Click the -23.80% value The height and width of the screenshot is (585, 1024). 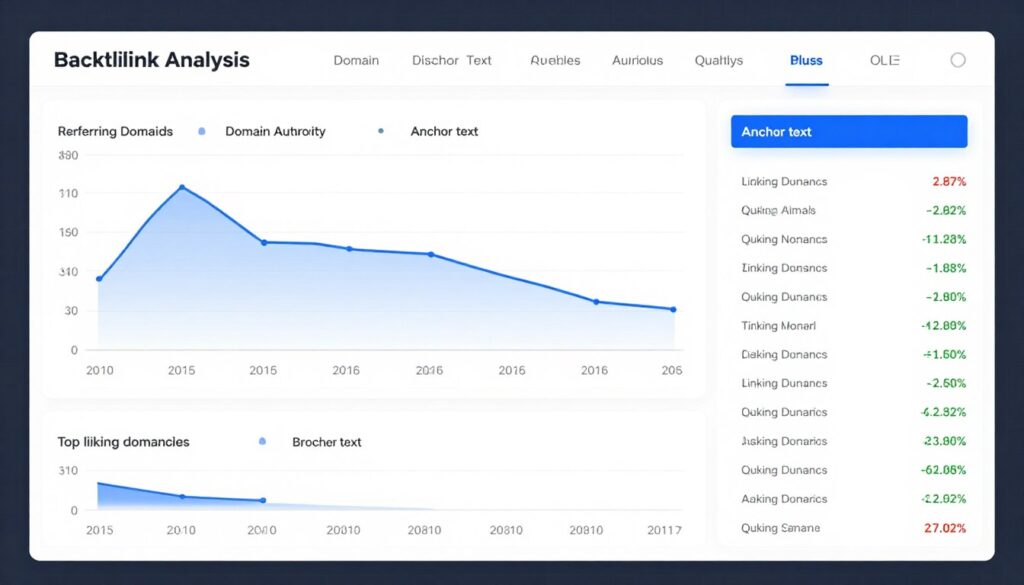point(944,441)
